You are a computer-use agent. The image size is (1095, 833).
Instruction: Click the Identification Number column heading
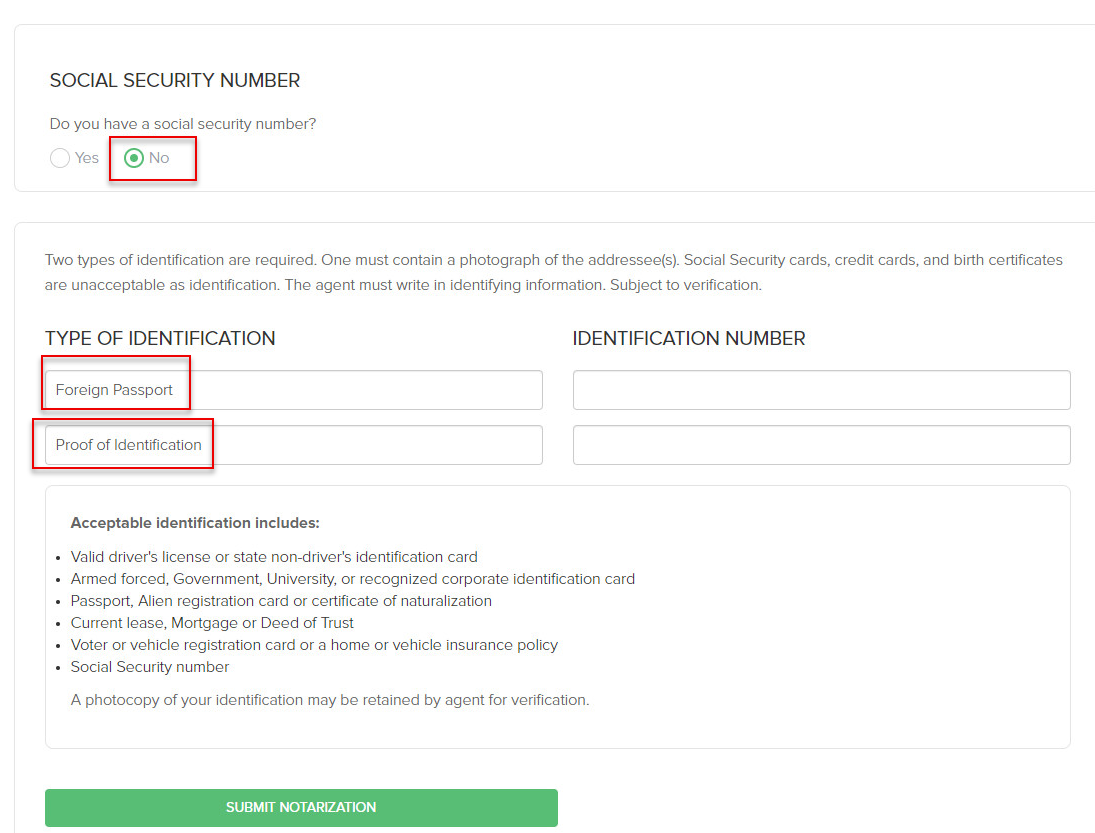[x=689, y=339]
